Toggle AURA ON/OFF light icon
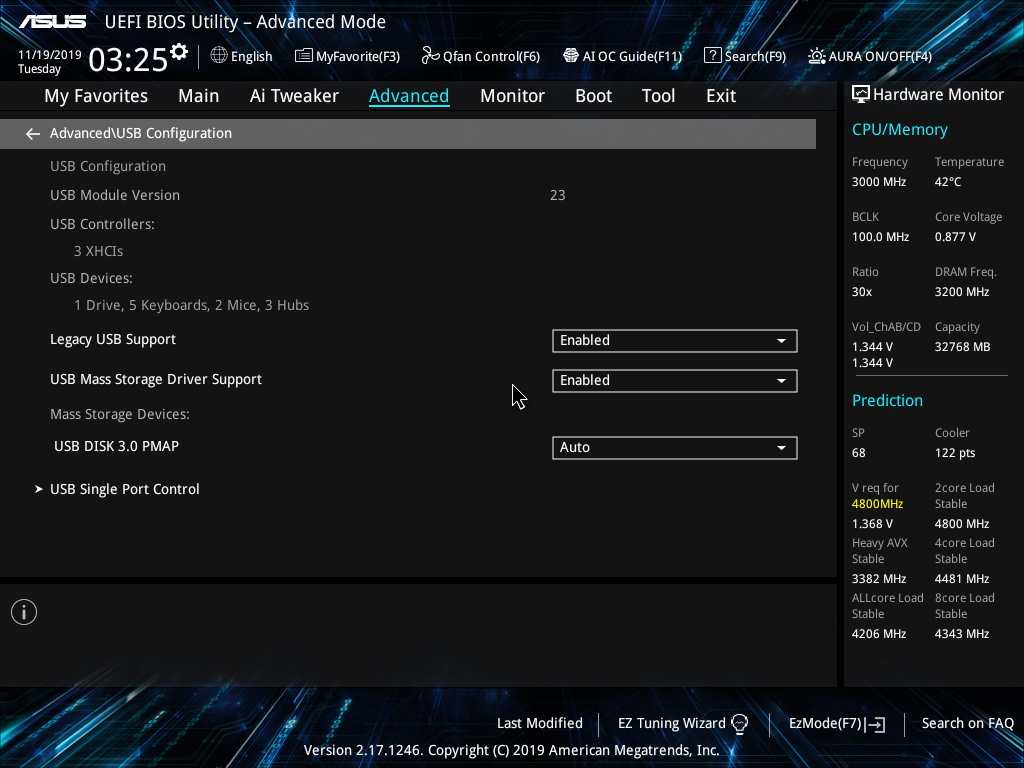 (x=816, y=56)
